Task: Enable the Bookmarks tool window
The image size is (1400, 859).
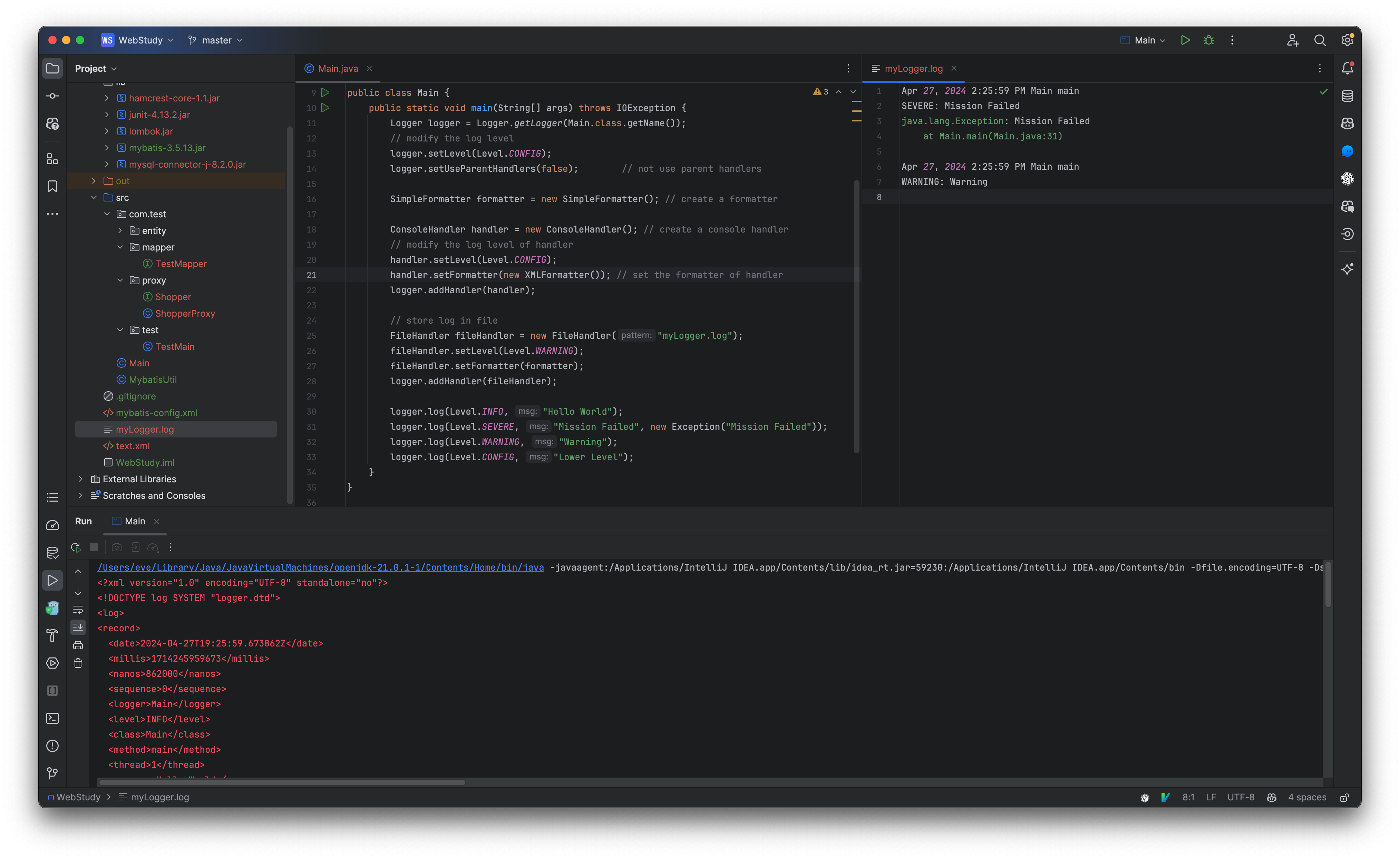Action: (52, 186)
